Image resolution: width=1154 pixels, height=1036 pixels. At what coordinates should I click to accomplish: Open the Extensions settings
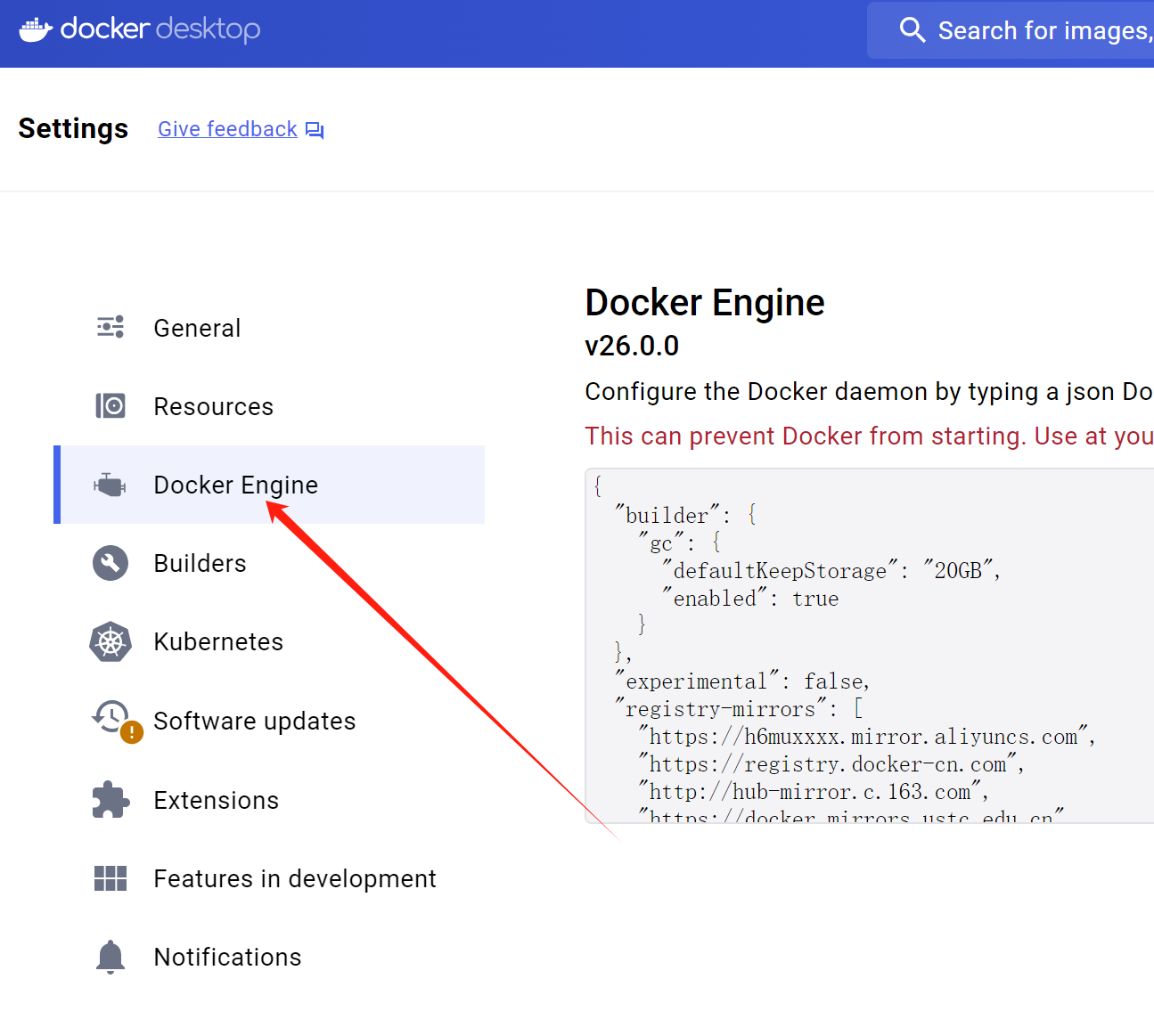[x=269, y=800]
